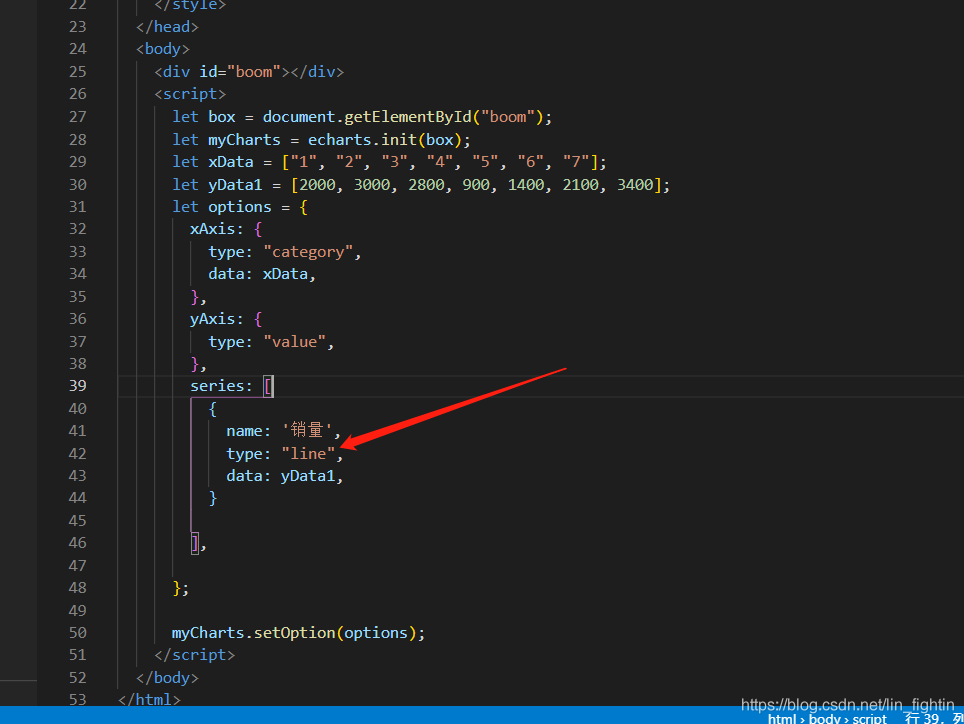
Task: Click the yAxis property key
Action: click(x=213, y=319)
